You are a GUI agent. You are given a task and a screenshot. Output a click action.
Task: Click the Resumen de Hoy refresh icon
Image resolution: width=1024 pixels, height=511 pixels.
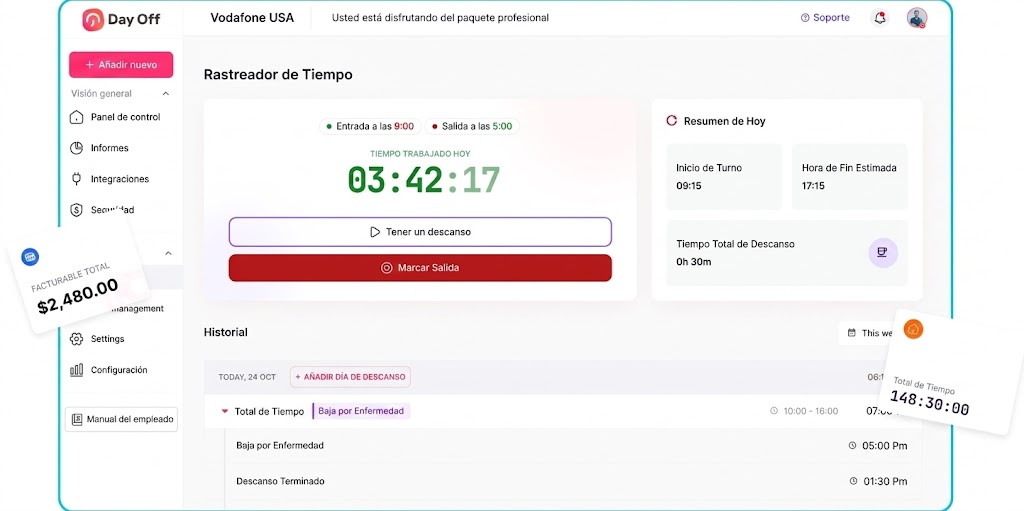[x=671, y=121]
